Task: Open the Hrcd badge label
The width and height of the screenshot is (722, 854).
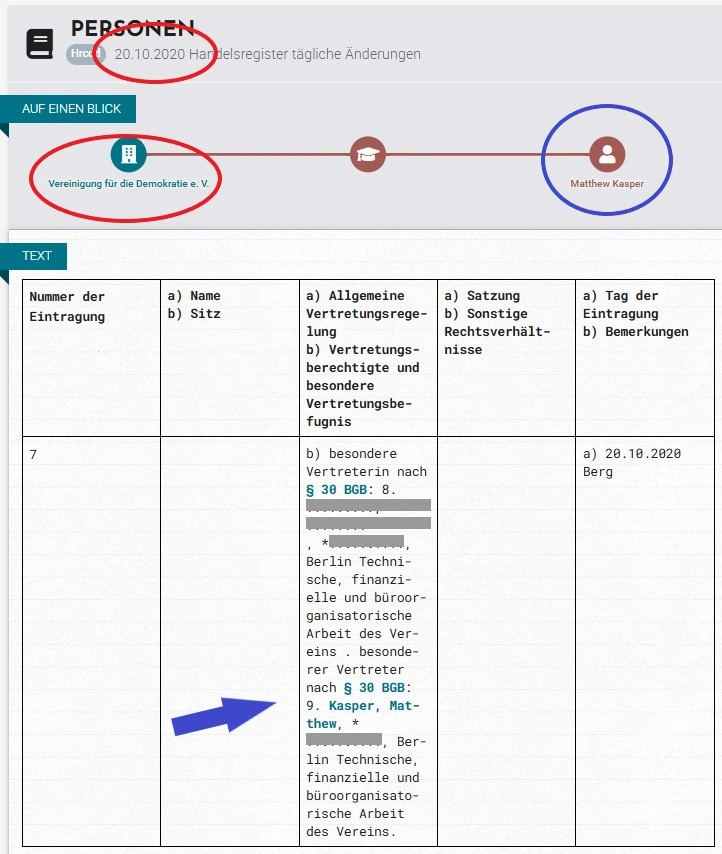Action: click(x=85, y=53)
